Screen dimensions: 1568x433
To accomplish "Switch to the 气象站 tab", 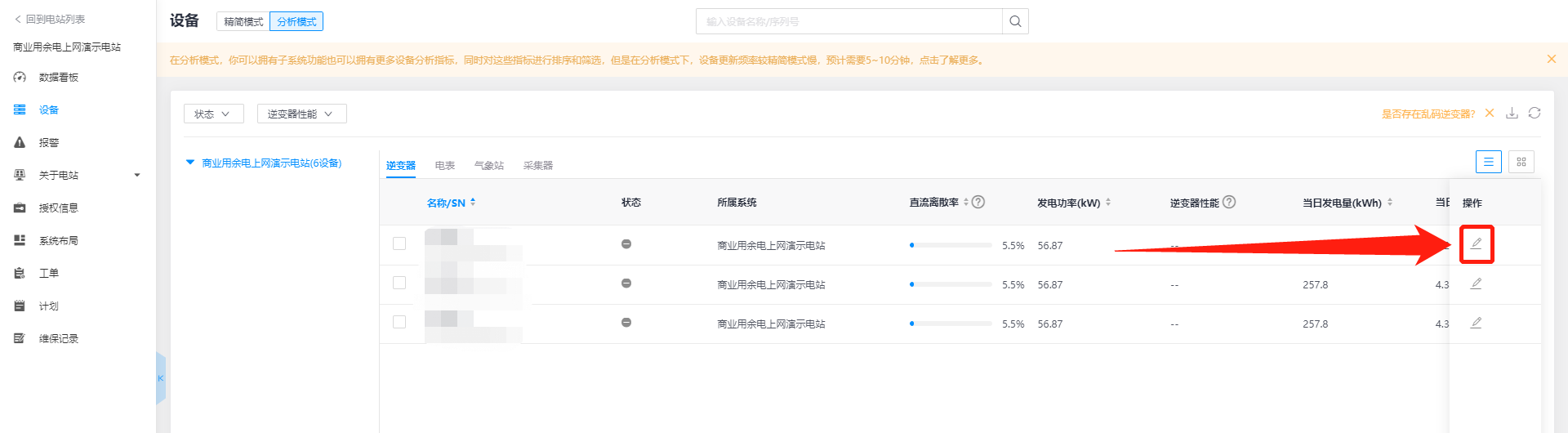I will tap(488, 166).
